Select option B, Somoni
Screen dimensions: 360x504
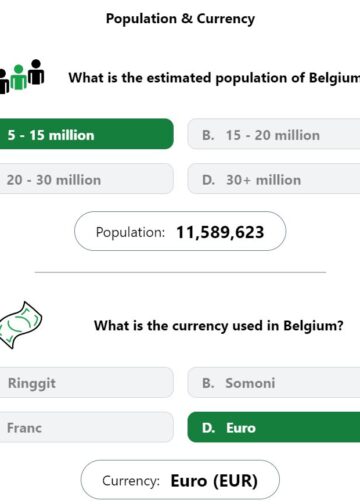274,382
